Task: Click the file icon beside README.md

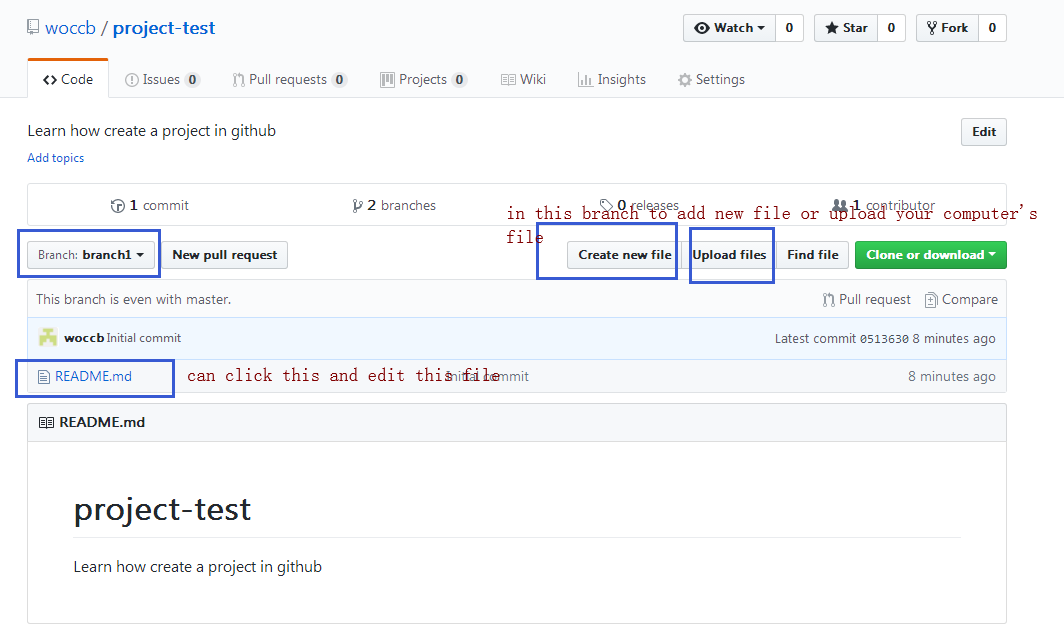Action: coord(43,377)
